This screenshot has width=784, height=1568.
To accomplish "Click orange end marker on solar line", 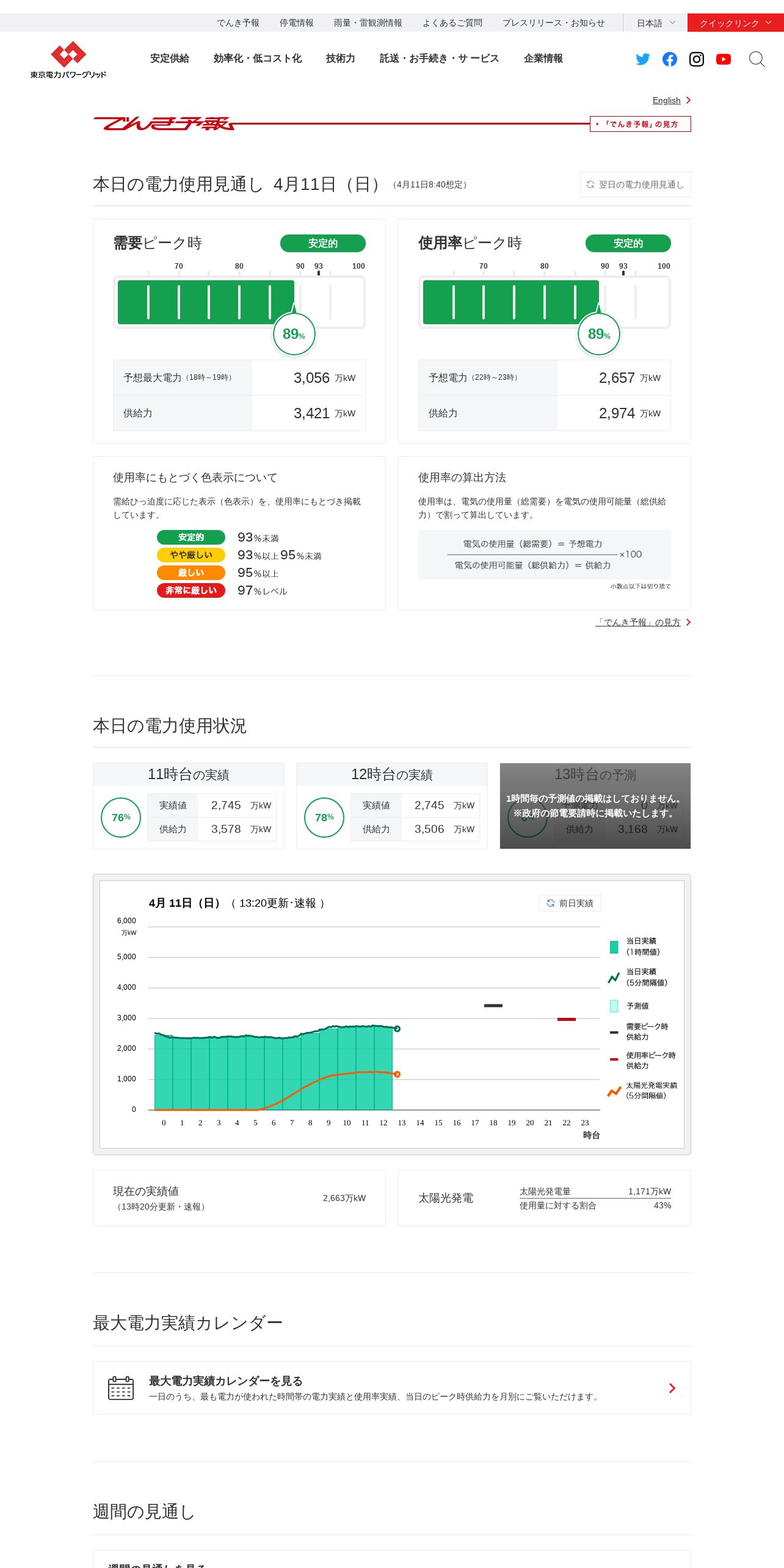I will (397, 1074).
